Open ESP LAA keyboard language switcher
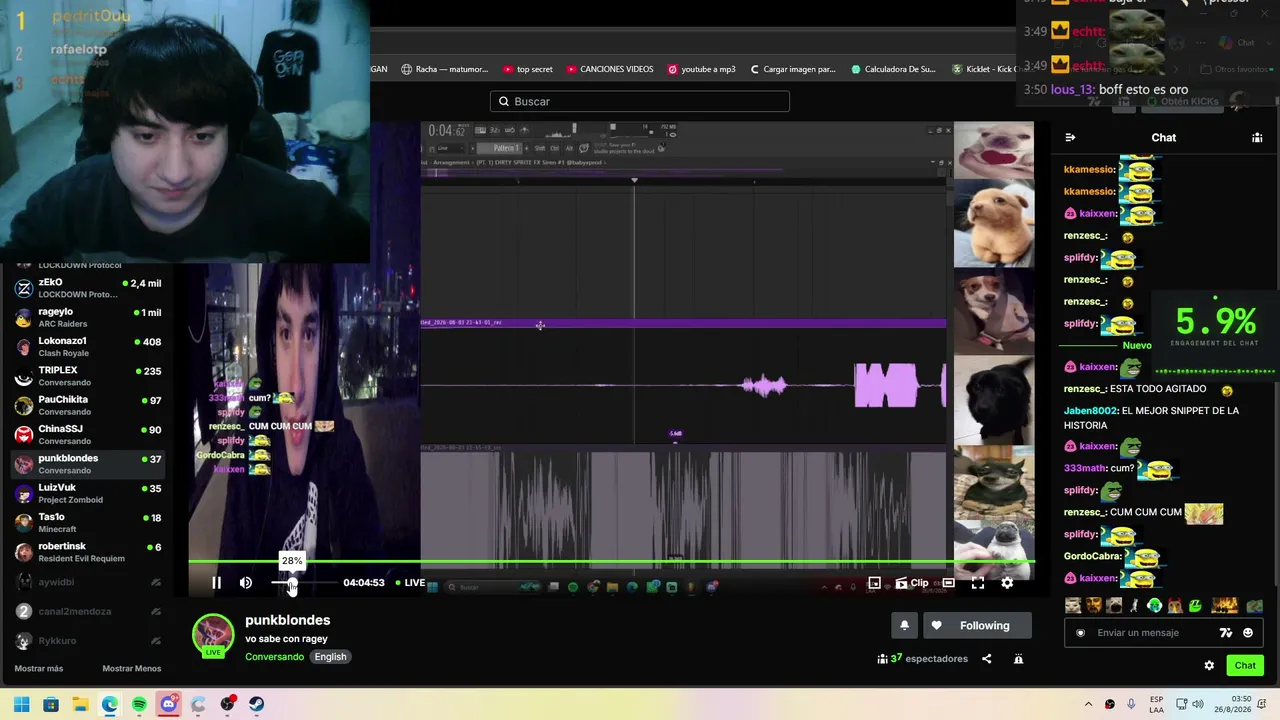 [x=1156, y=704]
